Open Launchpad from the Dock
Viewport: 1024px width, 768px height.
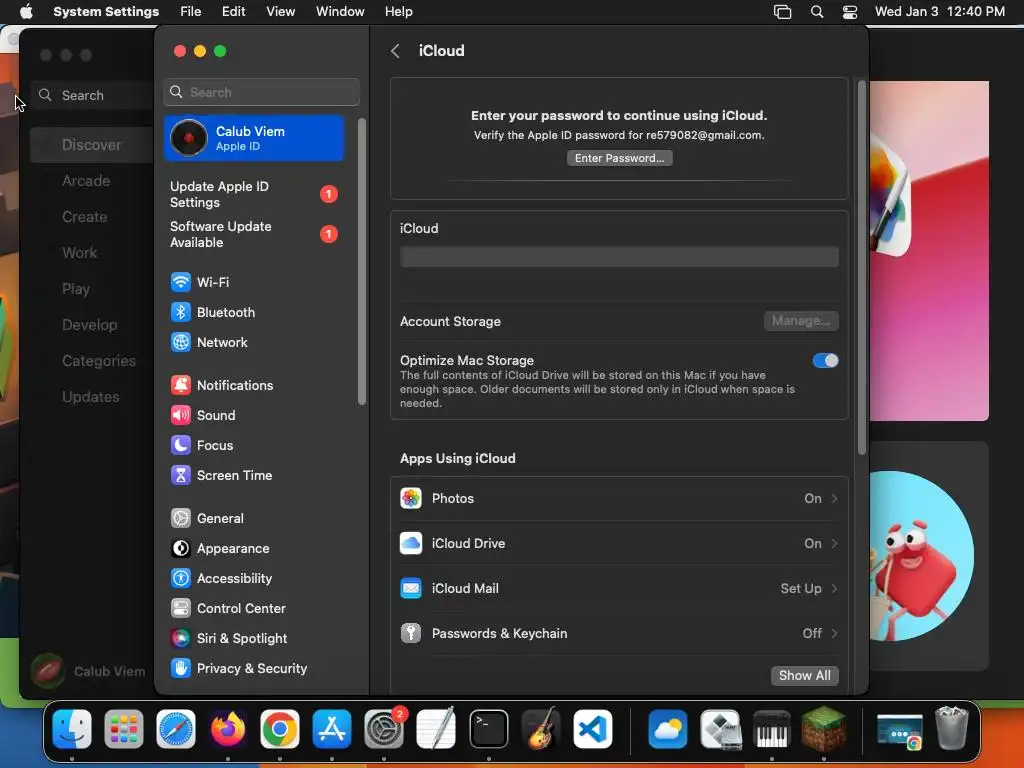(x=123, y=729)
